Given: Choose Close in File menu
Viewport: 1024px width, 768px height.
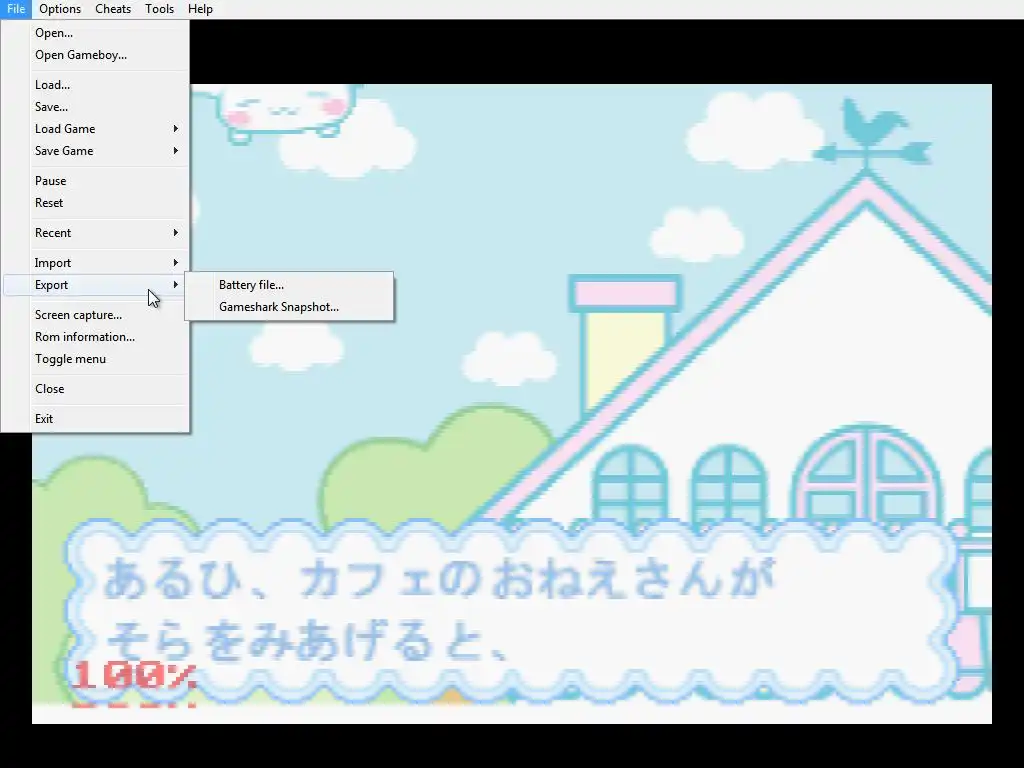Looking at the screenshot, I should pyautogui.click(x=95, y=389).
